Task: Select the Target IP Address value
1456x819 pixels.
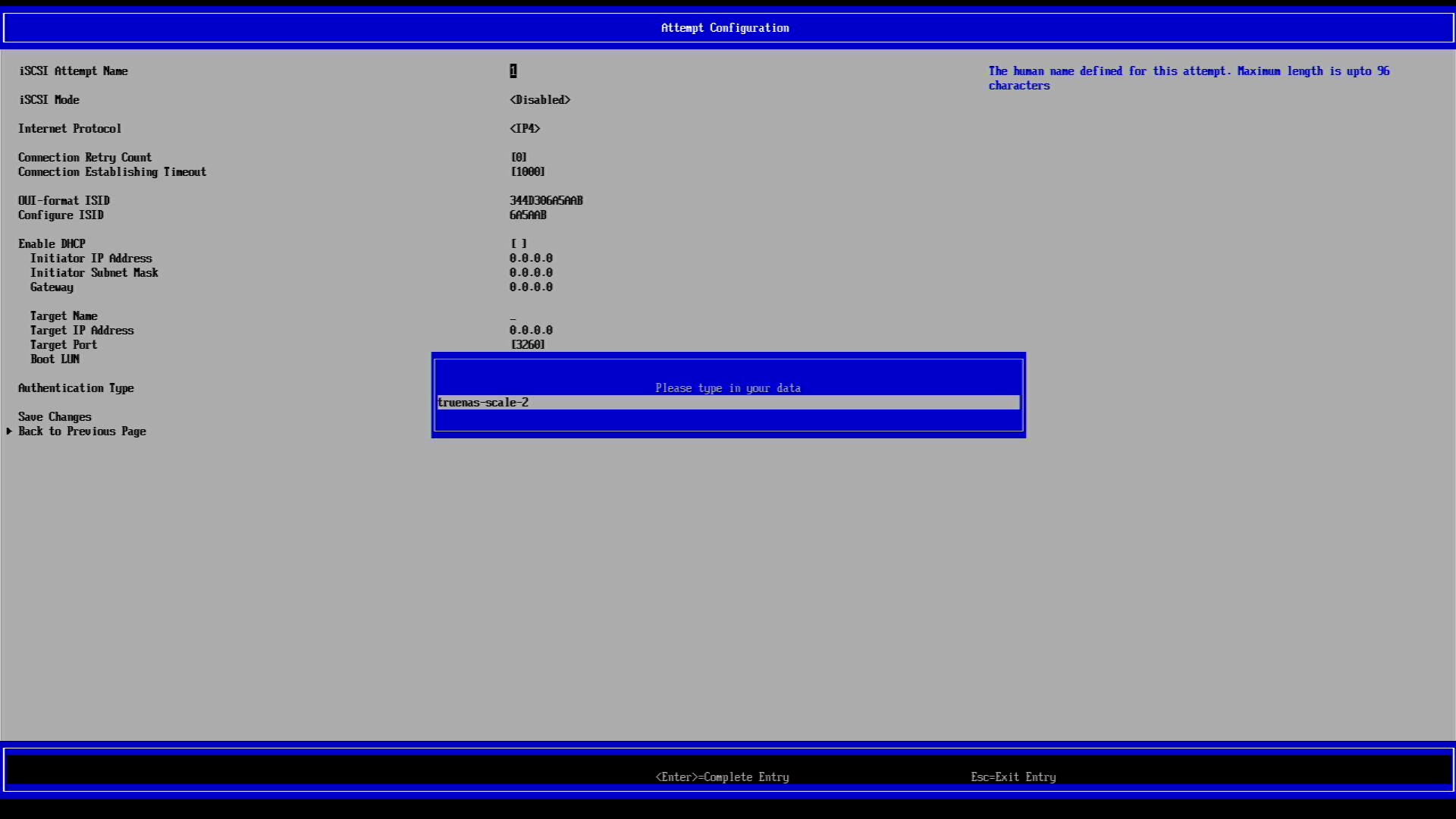Action: [x=531, y=331]
